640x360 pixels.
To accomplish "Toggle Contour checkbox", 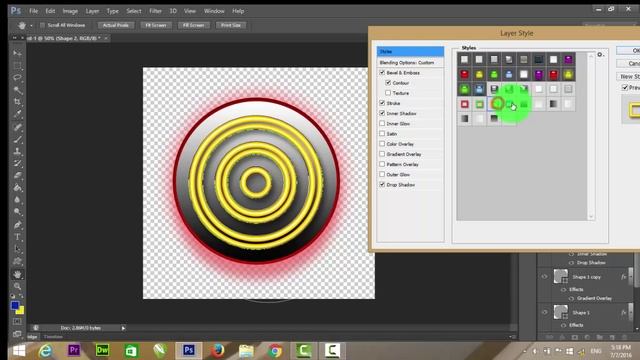I will coord(388,82).
